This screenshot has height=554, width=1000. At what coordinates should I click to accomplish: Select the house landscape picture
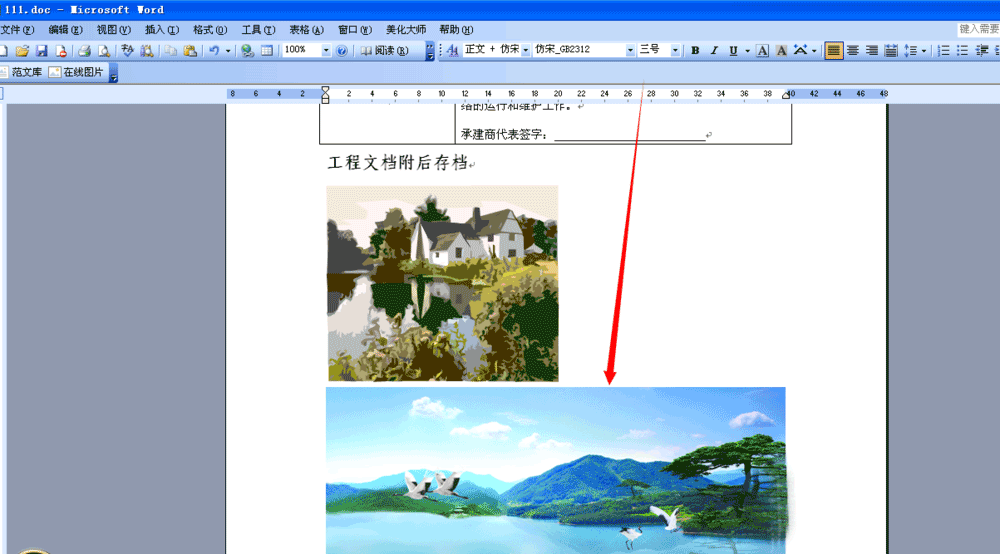[x=443, y=284]
